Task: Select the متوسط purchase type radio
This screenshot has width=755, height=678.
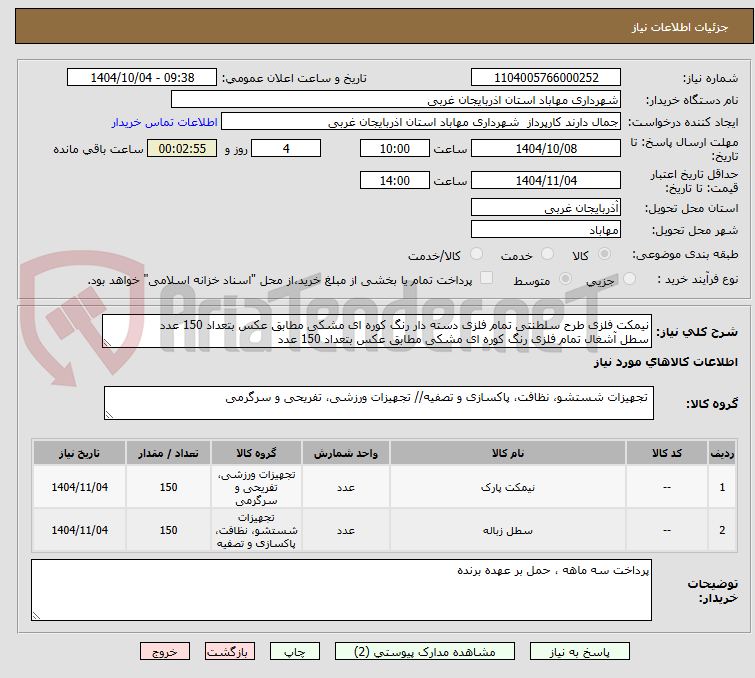Action: tap(565, 279)
